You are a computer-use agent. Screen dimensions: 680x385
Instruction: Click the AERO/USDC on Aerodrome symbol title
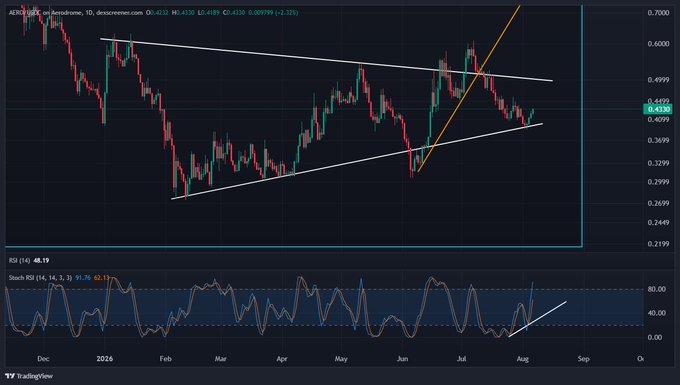tap(46, 13)
